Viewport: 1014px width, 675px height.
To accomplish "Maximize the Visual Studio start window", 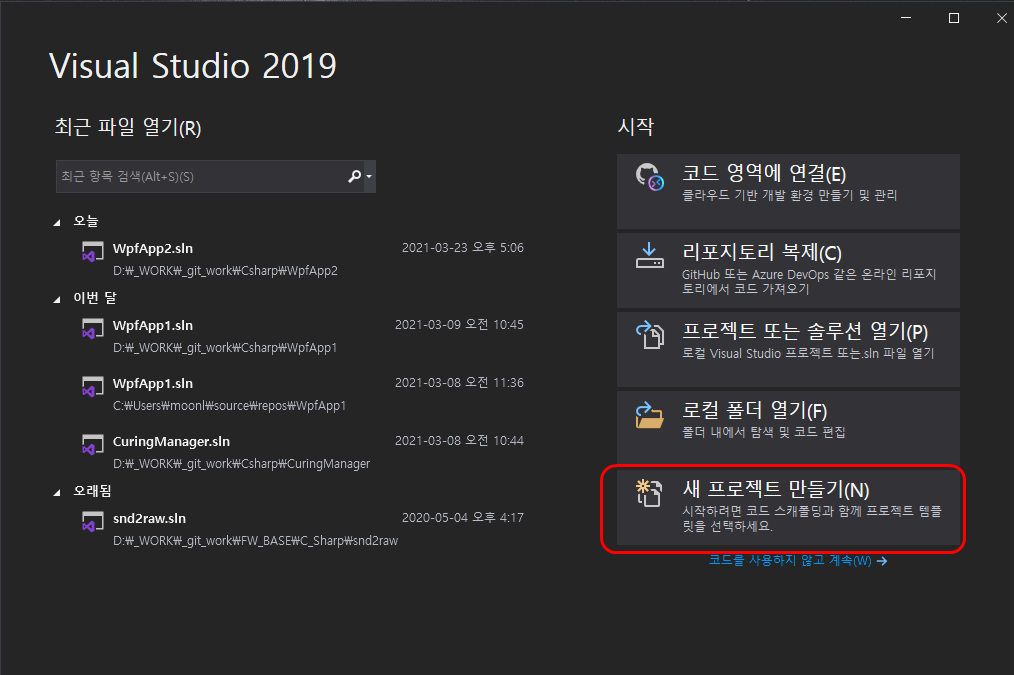I will (954, 18).
